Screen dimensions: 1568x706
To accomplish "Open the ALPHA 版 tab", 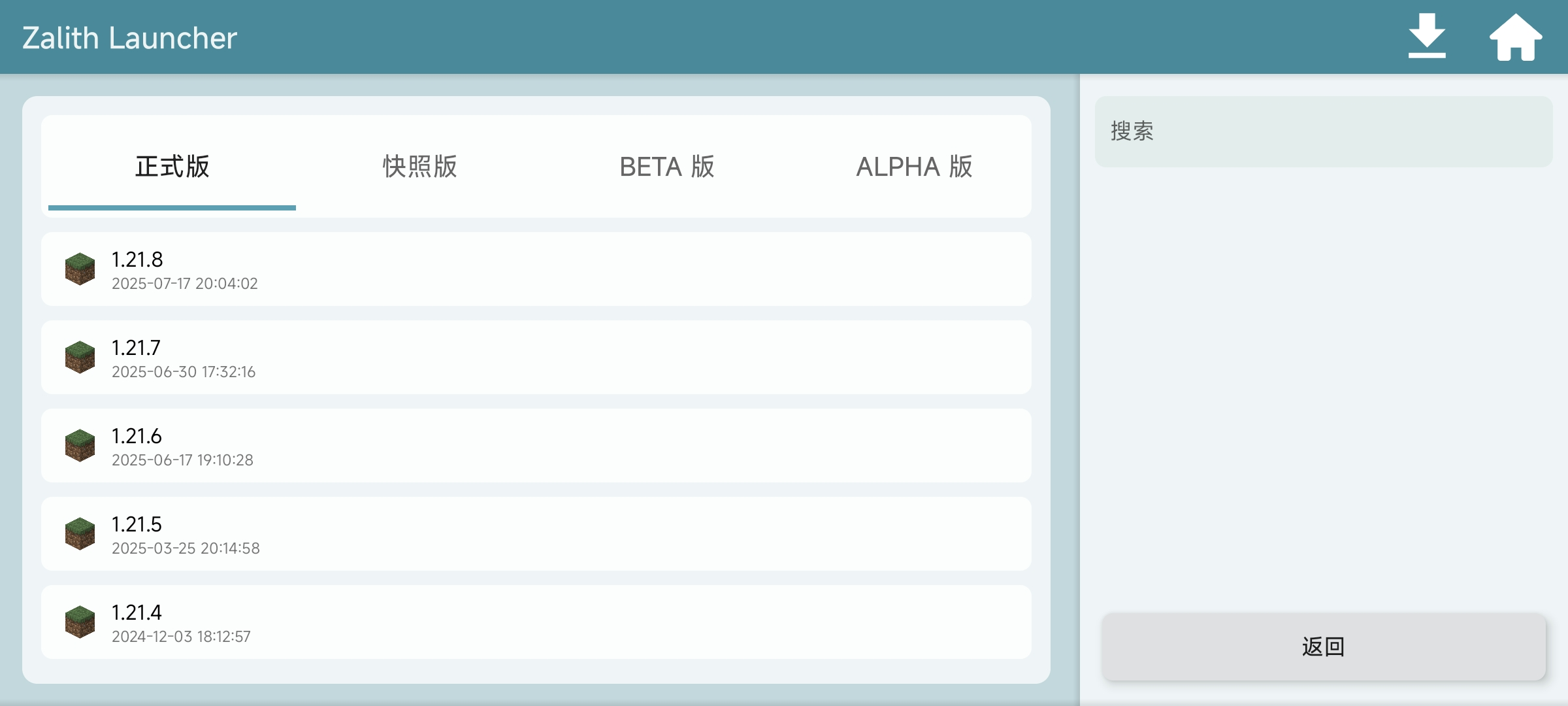I will 914,167.
